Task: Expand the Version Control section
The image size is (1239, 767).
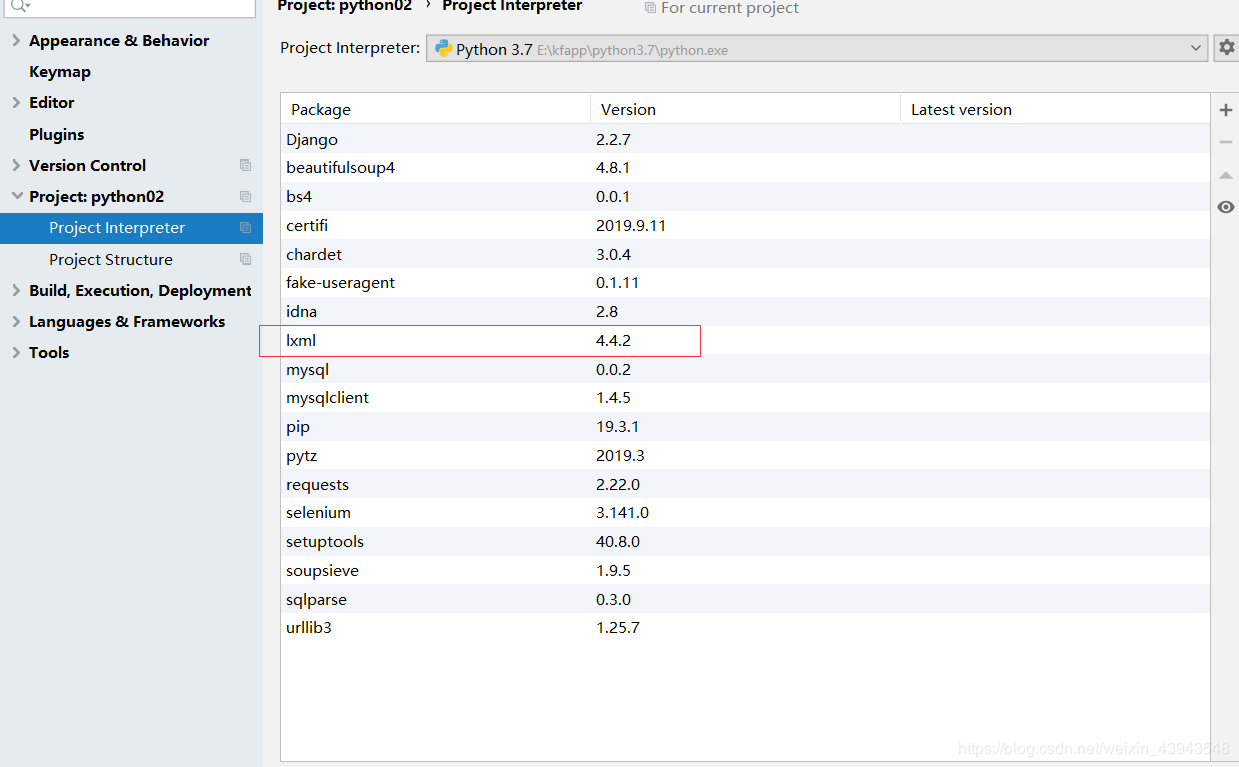Action: (16, 165)
